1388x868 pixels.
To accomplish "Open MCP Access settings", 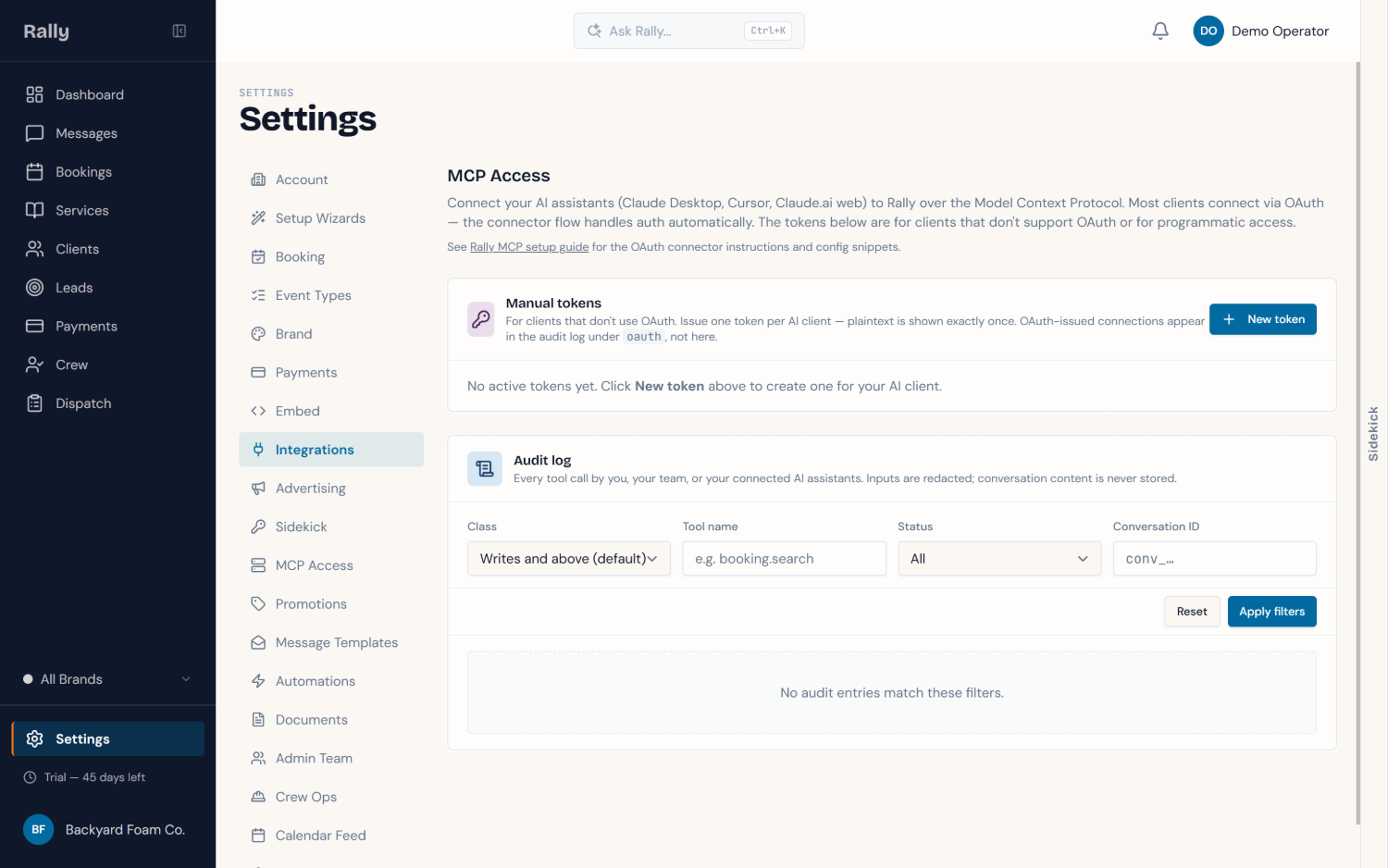I will pos(331,565).
